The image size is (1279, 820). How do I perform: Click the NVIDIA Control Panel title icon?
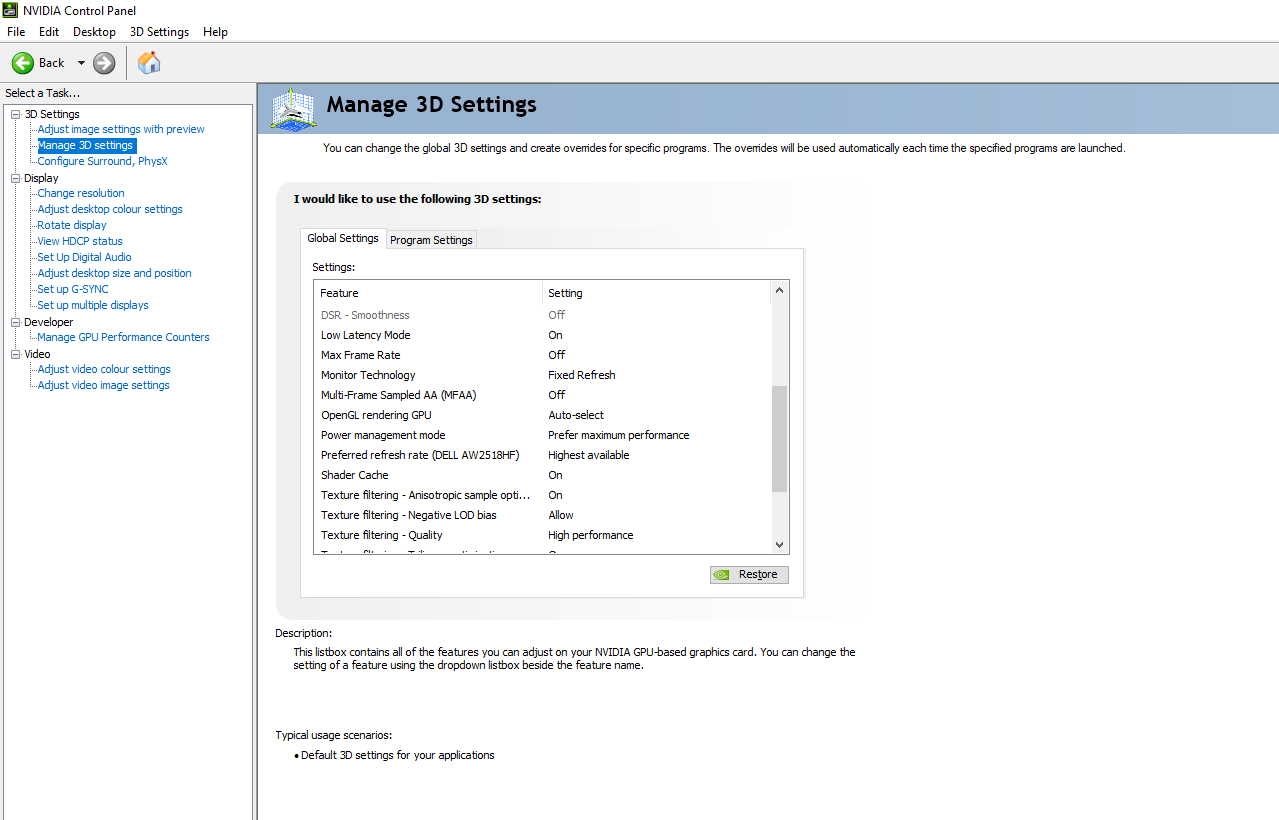click(x=10, y=10)
